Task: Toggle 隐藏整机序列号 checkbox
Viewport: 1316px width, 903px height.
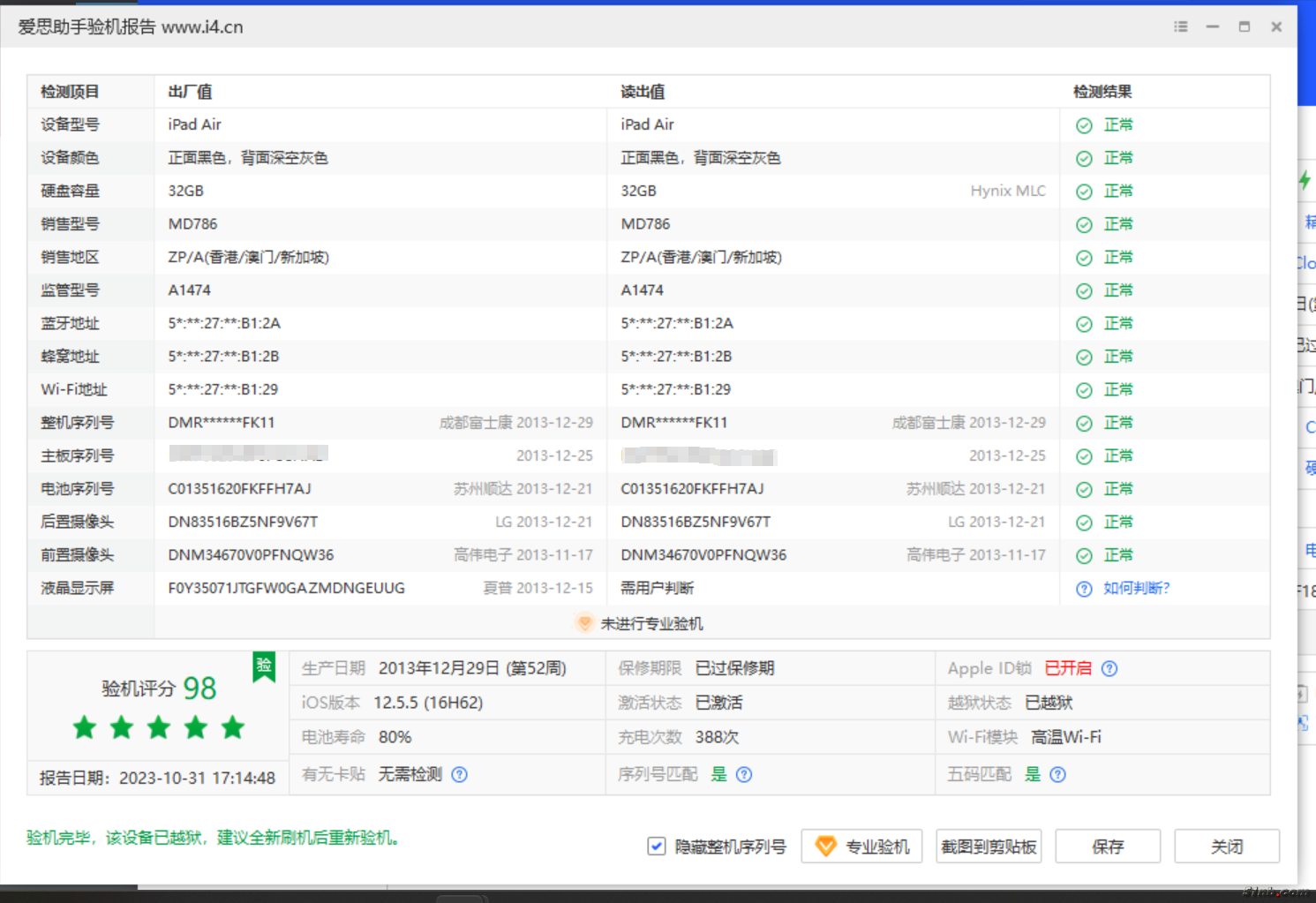Action: pyautogui.click(x=656, y=846)
